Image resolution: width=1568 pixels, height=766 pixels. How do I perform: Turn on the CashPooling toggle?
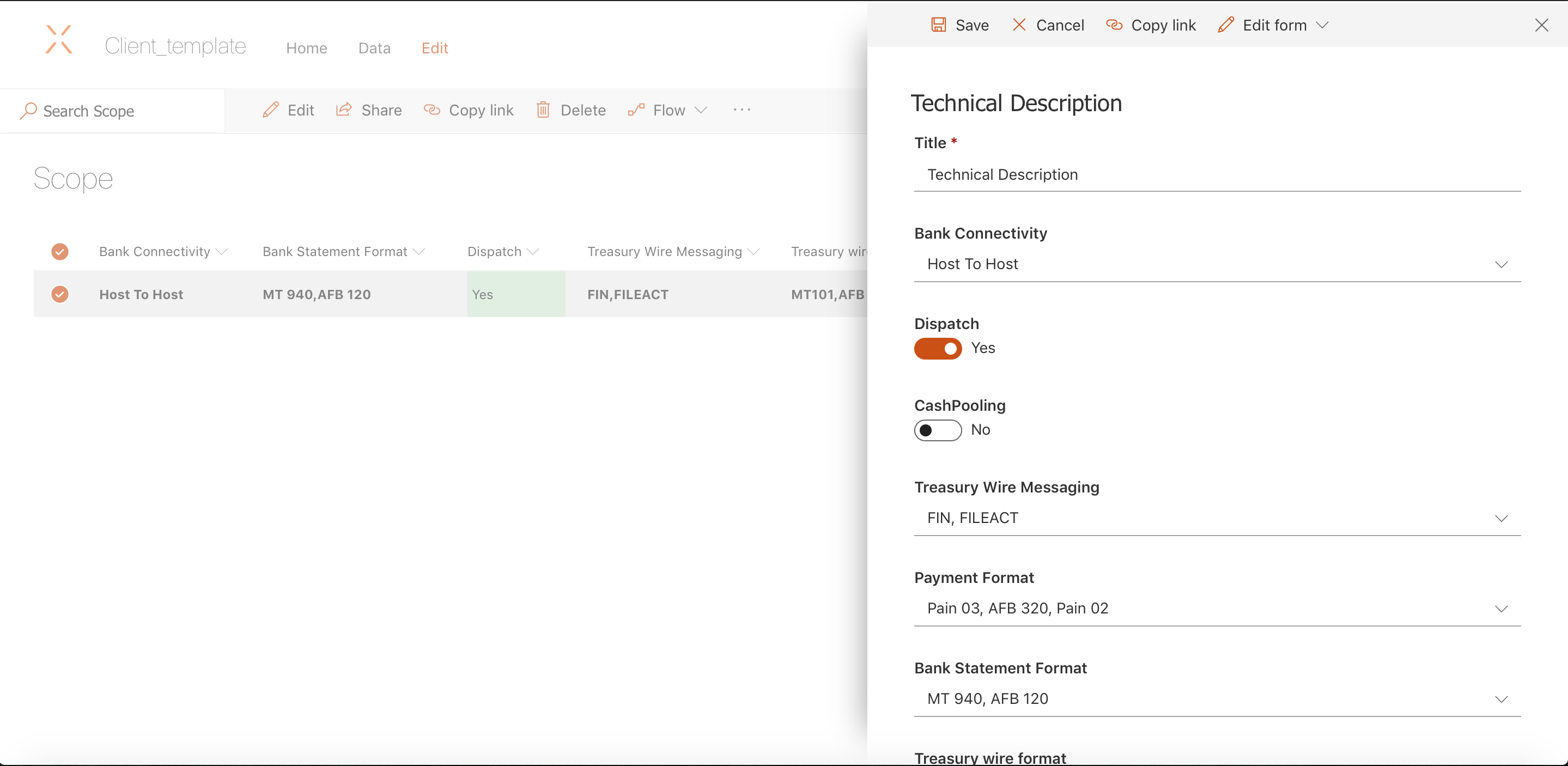938,430
